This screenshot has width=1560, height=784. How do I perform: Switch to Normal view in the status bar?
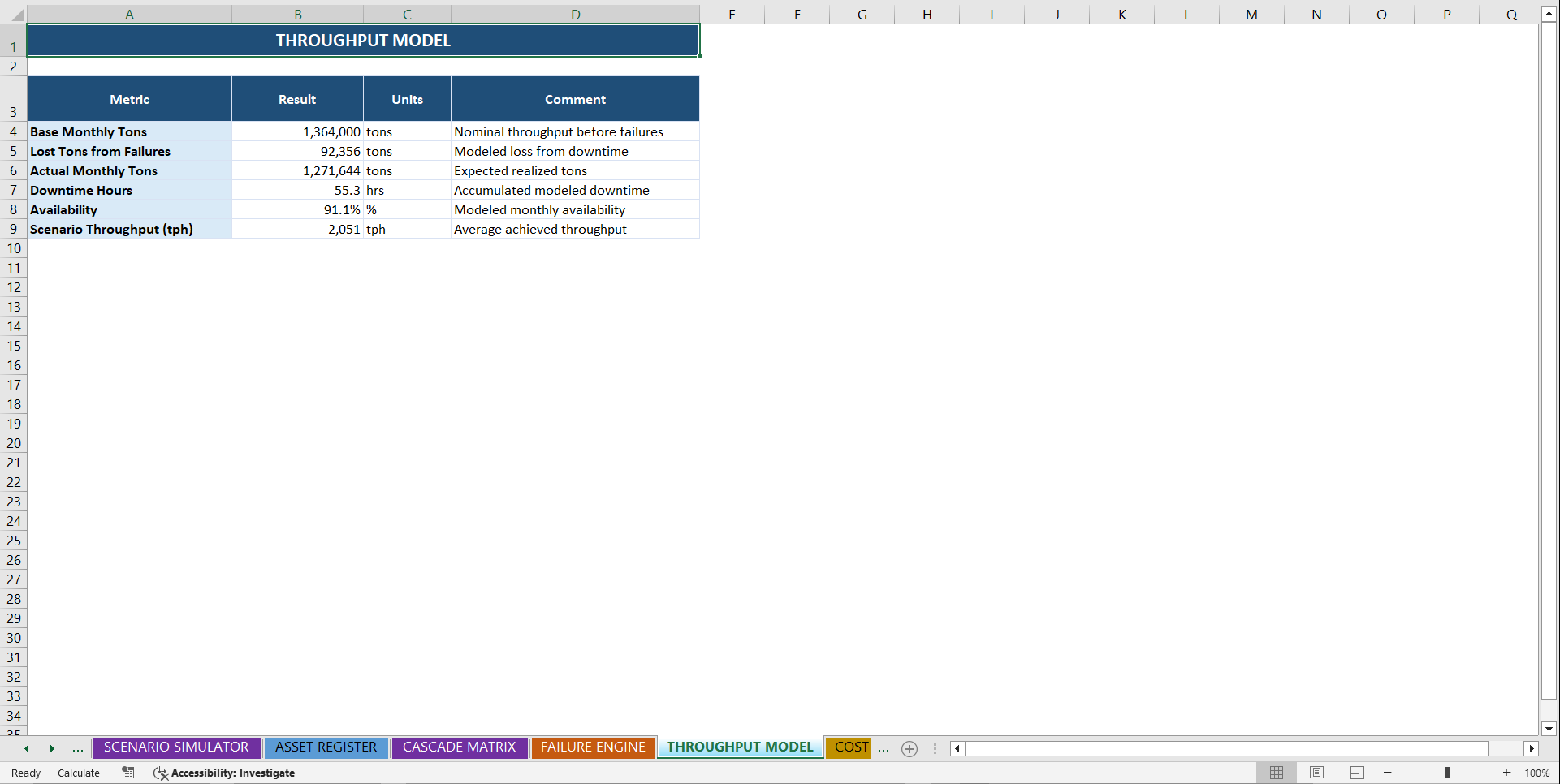coord(1276,773)
